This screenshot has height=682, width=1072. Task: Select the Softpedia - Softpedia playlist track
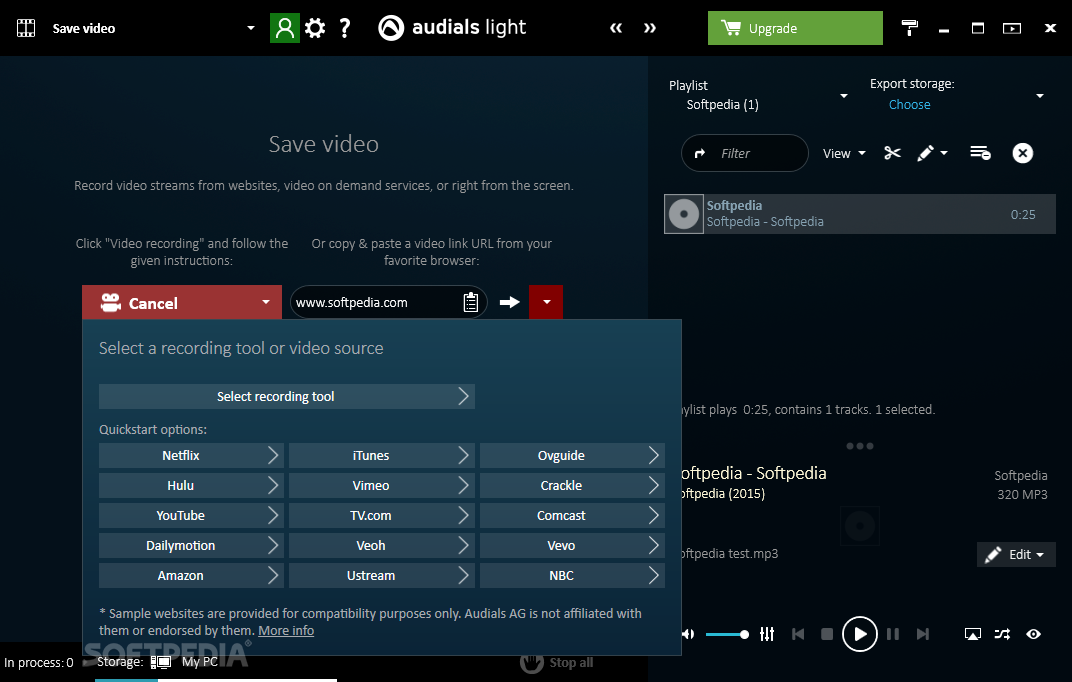tap(859, 214)
